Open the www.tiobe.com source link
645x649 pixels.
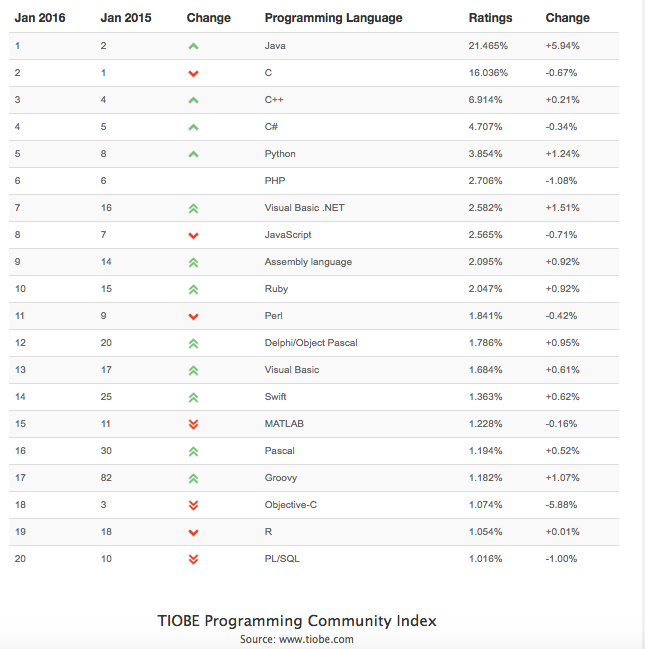[316, 639]
